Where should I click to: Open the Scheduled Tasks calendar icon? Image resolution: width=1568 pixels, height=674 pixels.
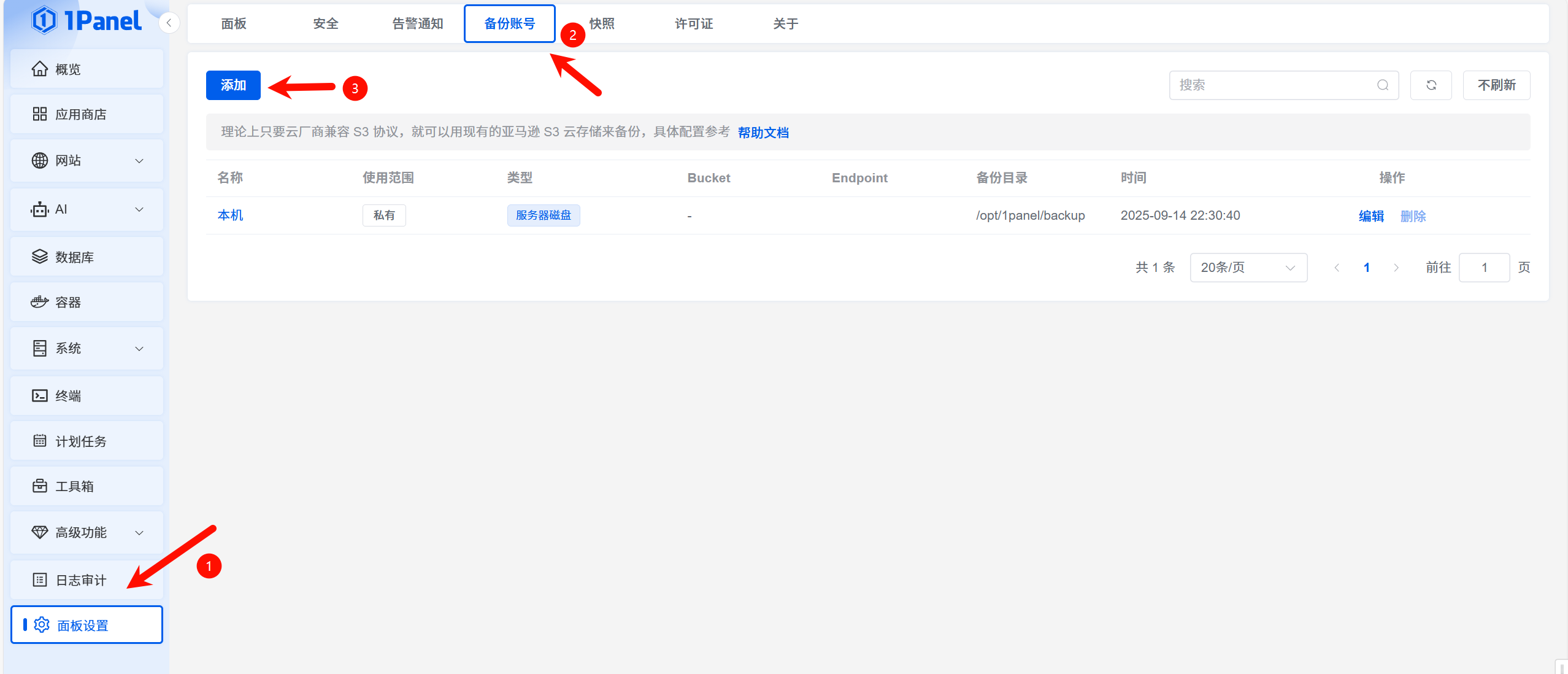coord(40,441)
